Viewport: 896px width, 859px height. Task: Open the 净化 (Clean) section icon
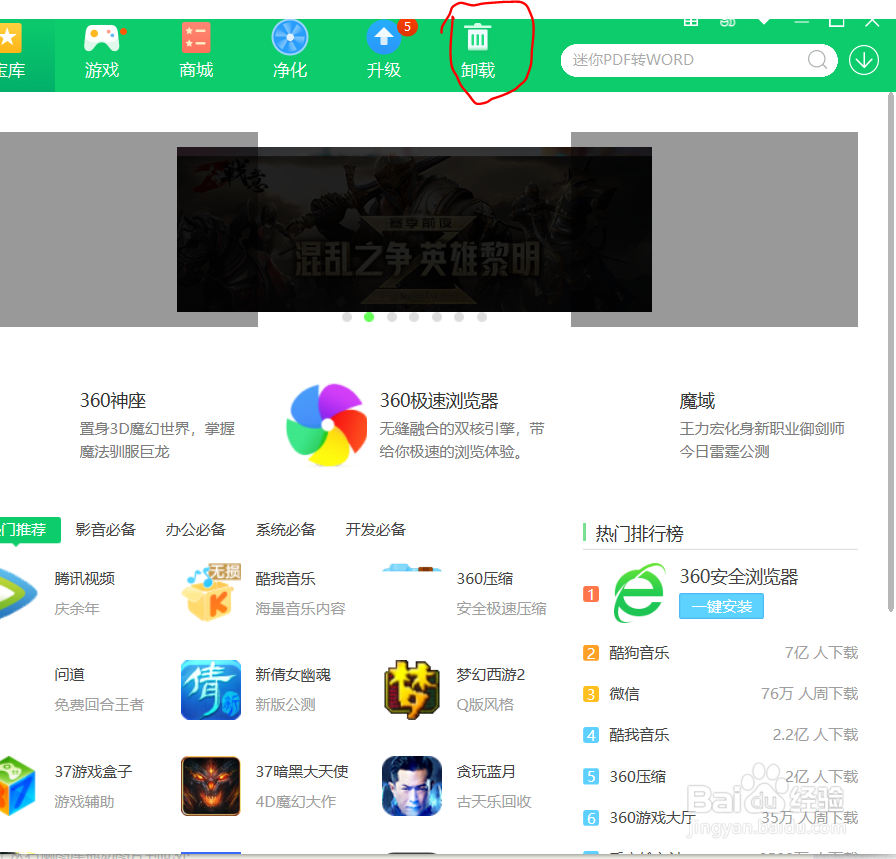tap(290, 38)
